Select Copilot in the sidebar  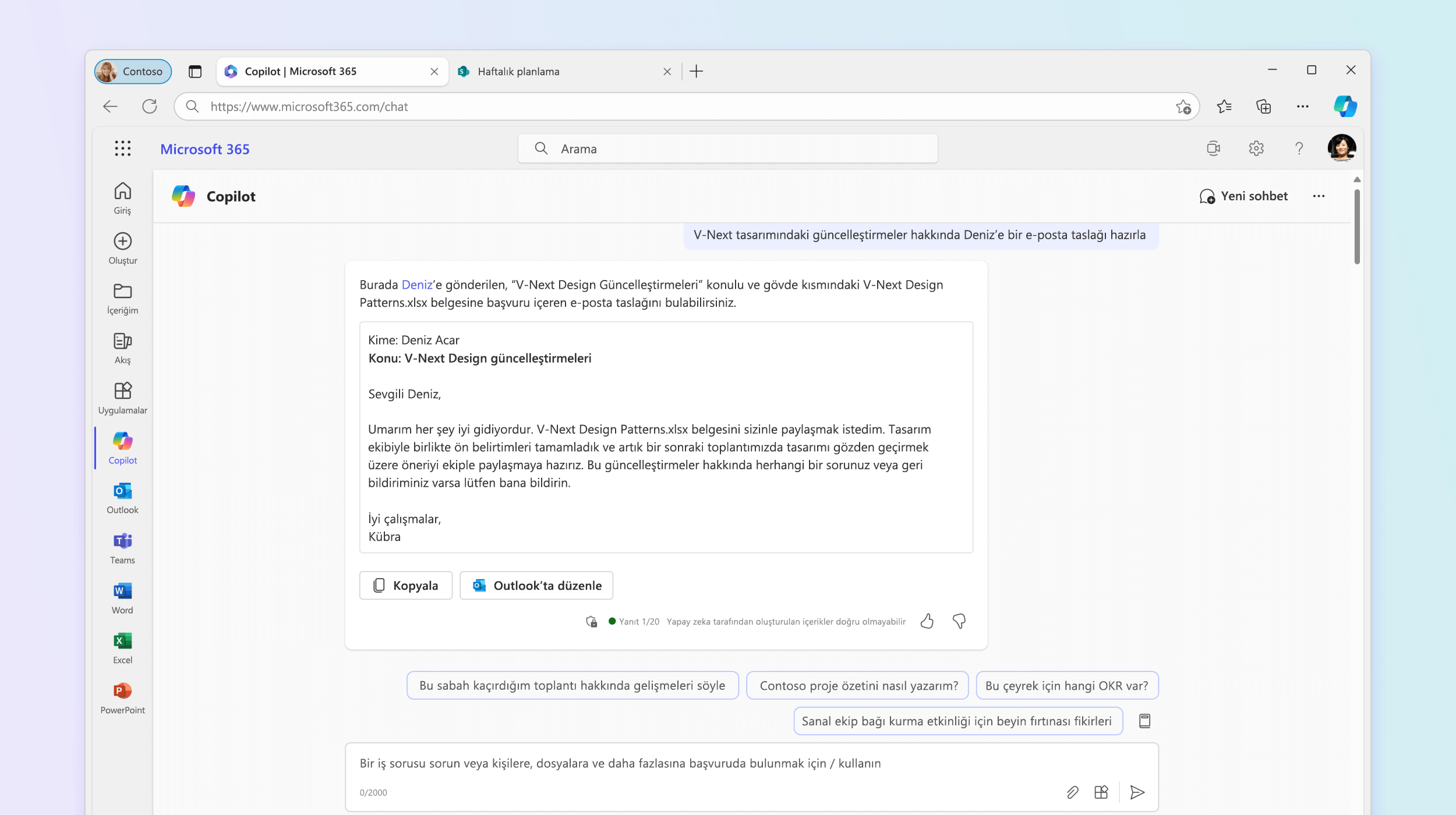[122, 448]
